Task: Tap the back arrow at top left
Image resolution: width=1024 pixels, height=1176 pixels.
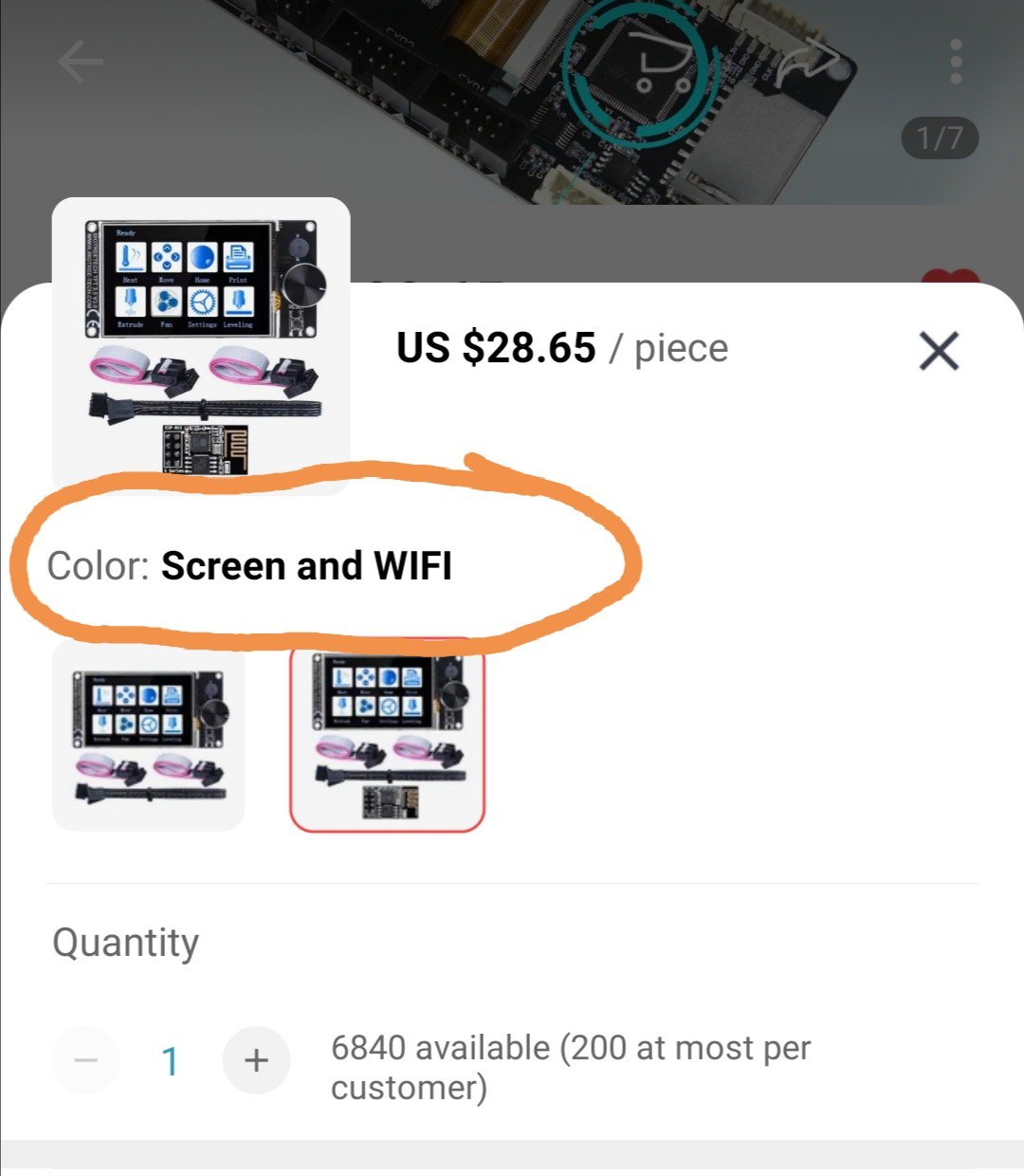Action: [81, 63]
